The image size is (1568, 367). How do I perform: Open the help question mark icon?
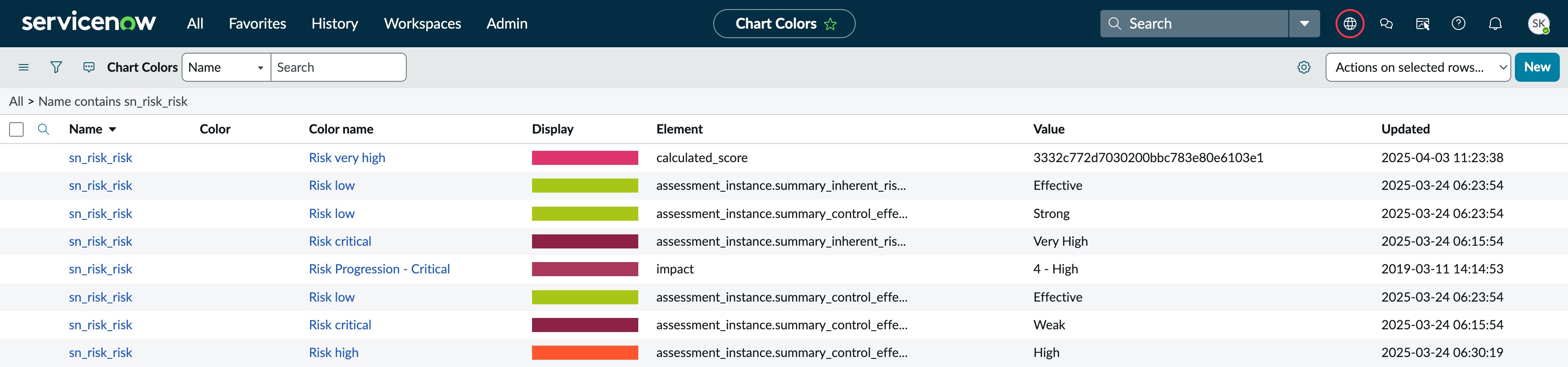1459,24
